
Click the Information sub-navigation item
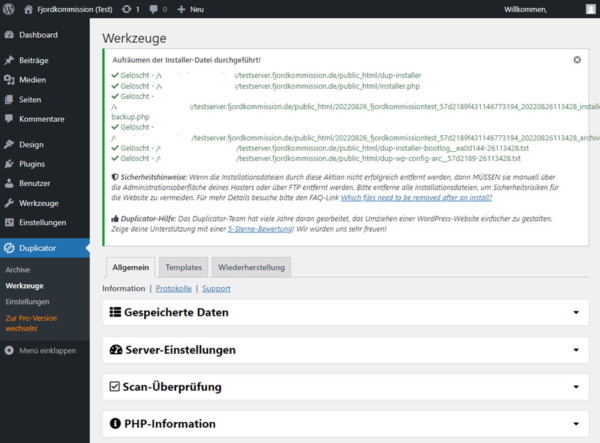pyautogui.click(x=124, y=288)
